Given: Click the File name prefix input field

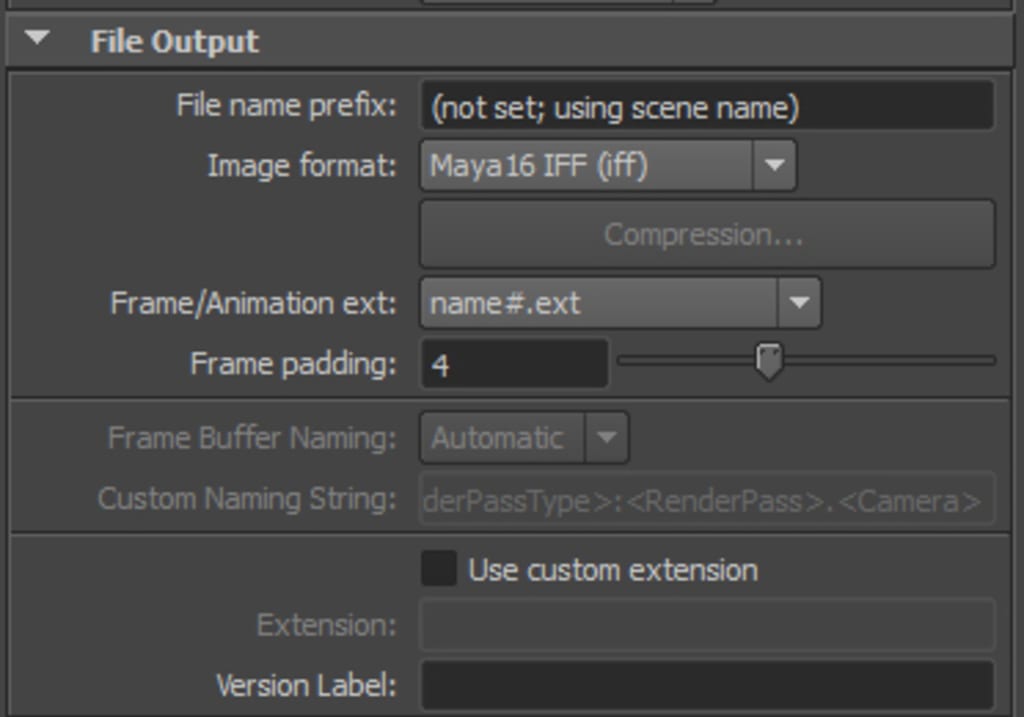Looking at the screenshot, I should point(705,106).
